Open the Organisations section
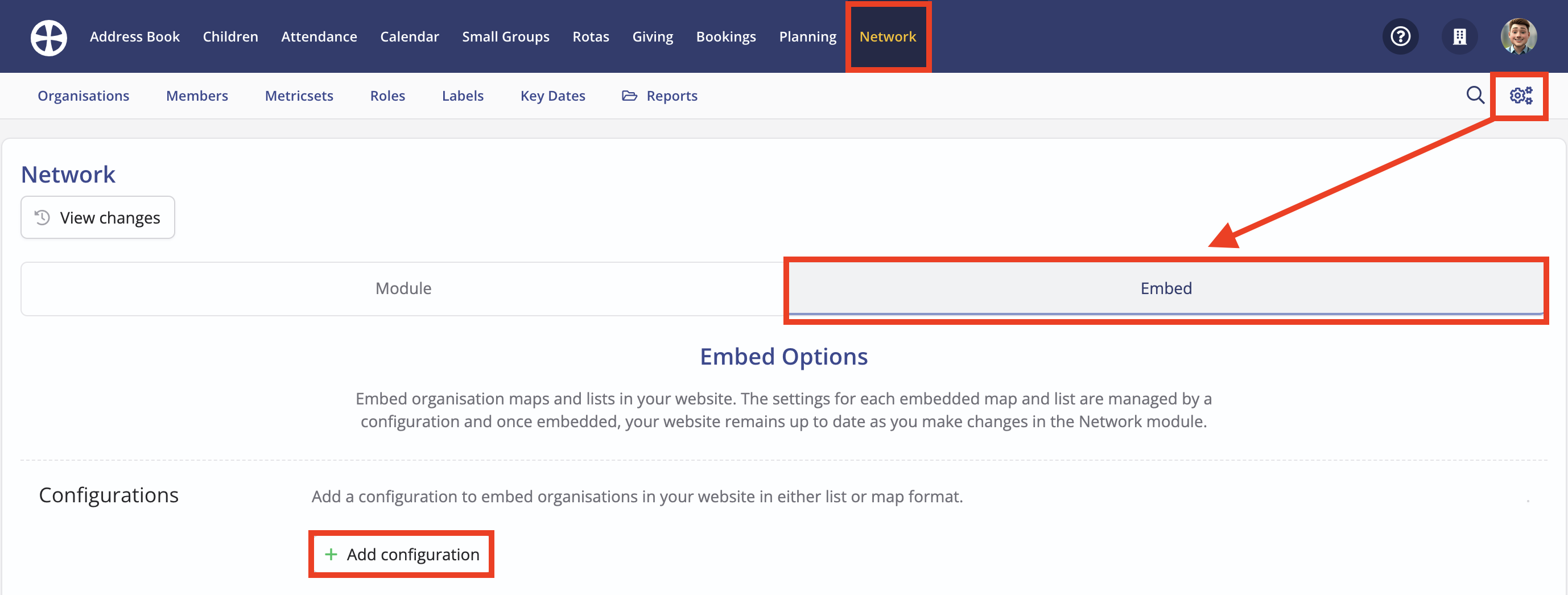 [x=84, y=96]
